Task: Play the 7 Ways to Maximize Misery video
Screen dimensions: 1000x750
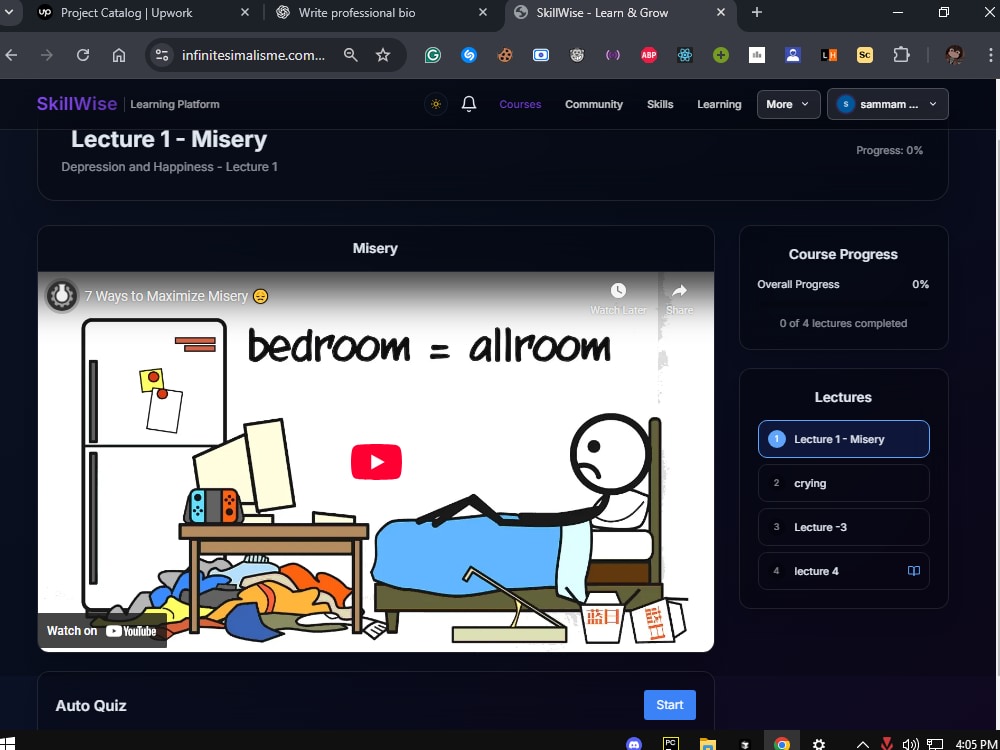Action: pyautogui.click(x=376, y=462)
